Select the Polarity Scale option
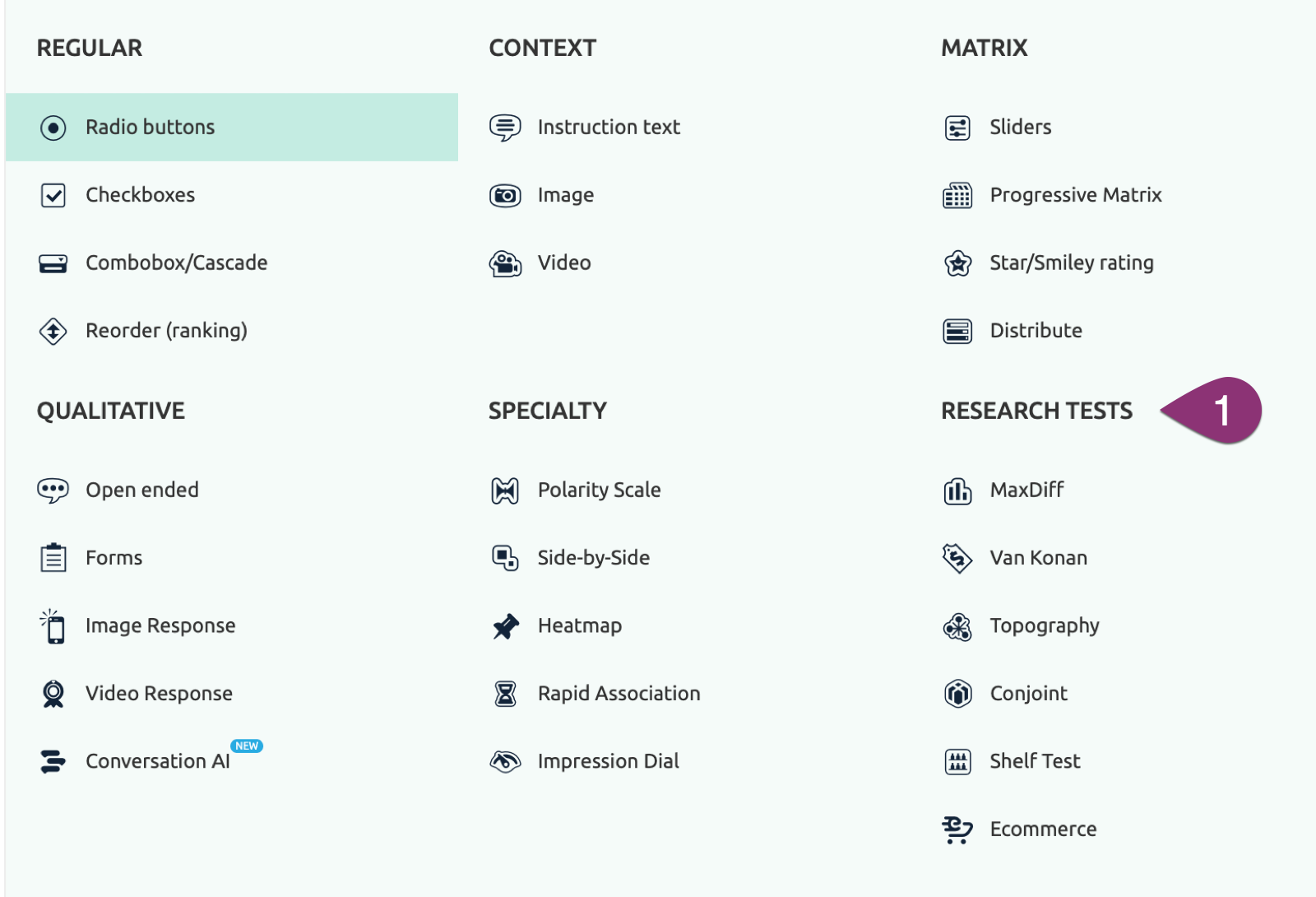The image size is (1316, 897). tap(599, 490)
